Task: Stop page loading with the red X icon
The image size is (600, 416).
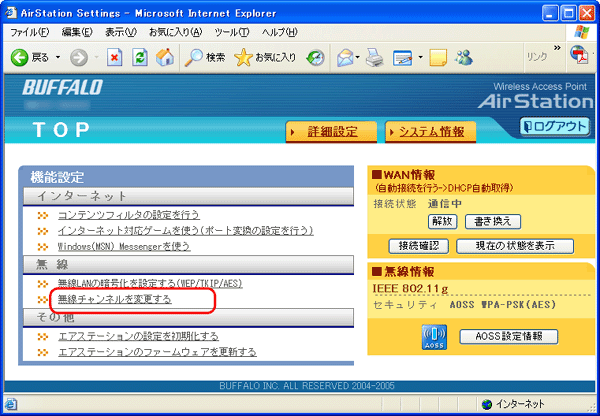Action: click(x=114, y=58)
